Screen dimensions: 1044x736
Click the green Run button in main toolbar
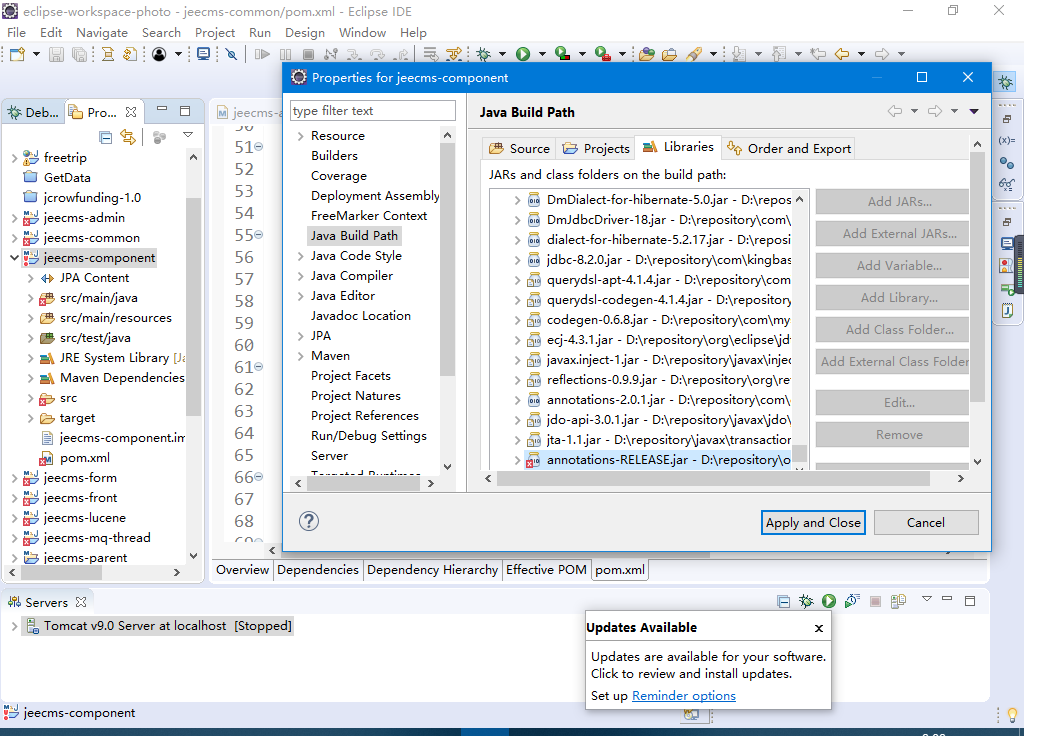coord(522,54)
